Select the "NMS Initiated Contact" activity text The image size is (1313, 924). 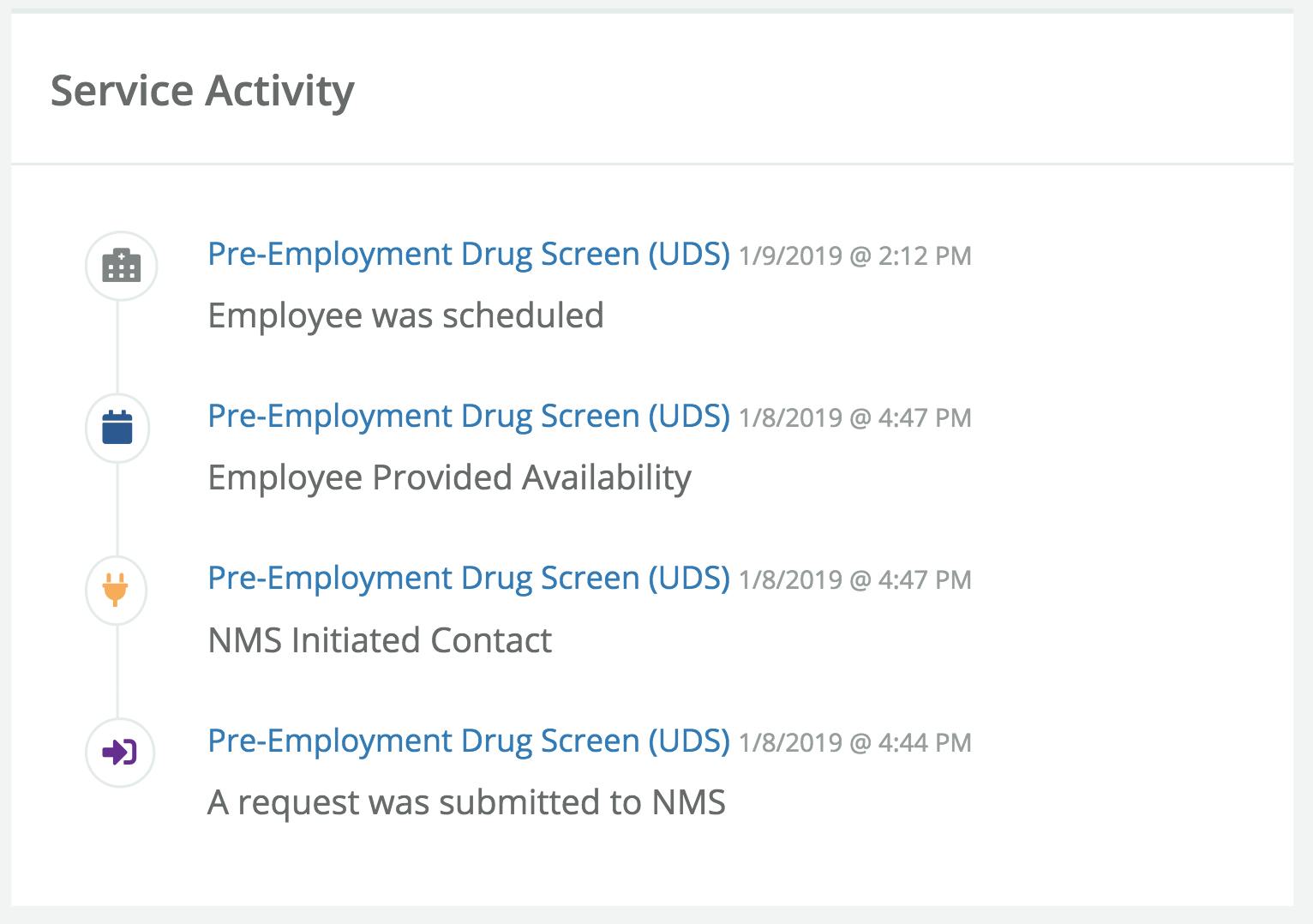click(380, 640)
